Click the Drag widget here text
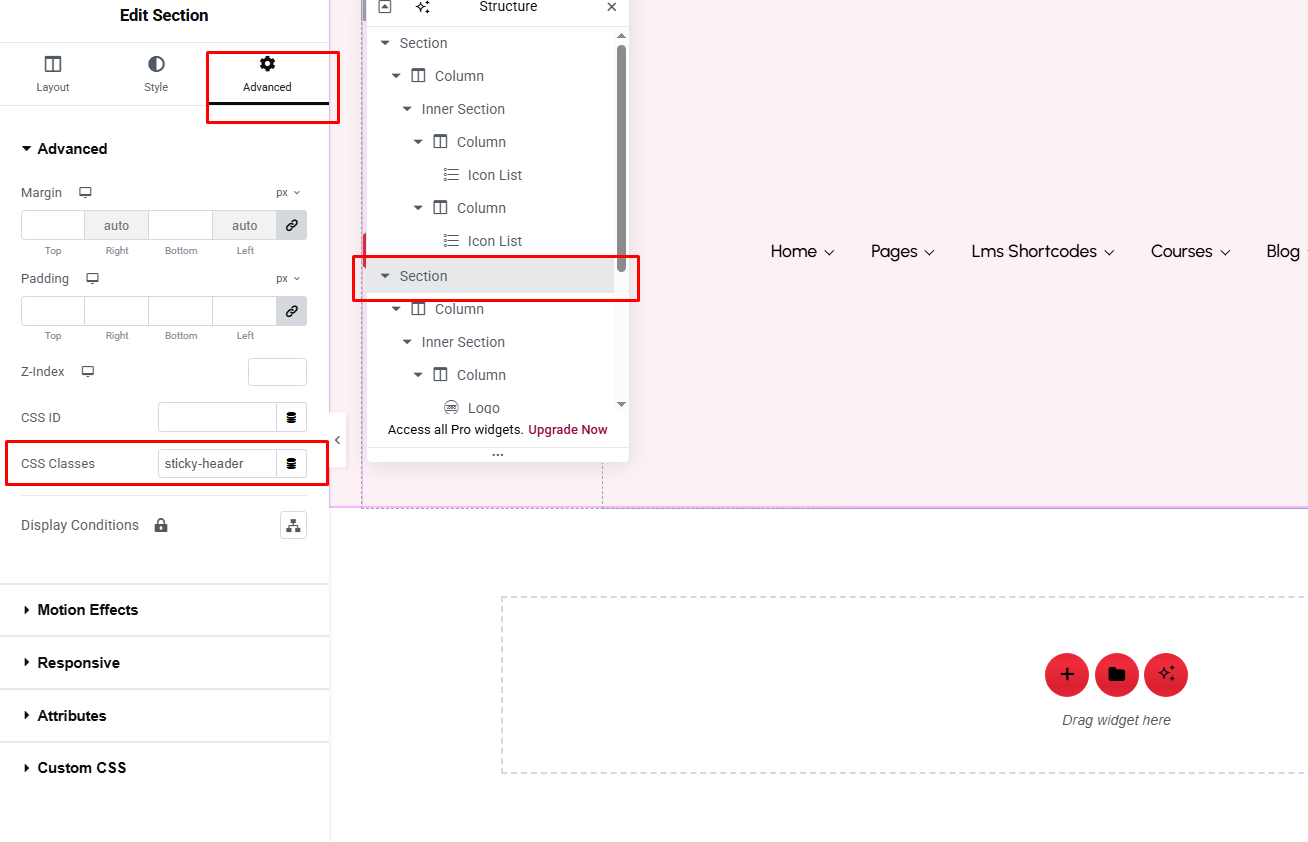Image resolution: width=1308 pixels, height=842 pixels. (x=1116, y=720)
